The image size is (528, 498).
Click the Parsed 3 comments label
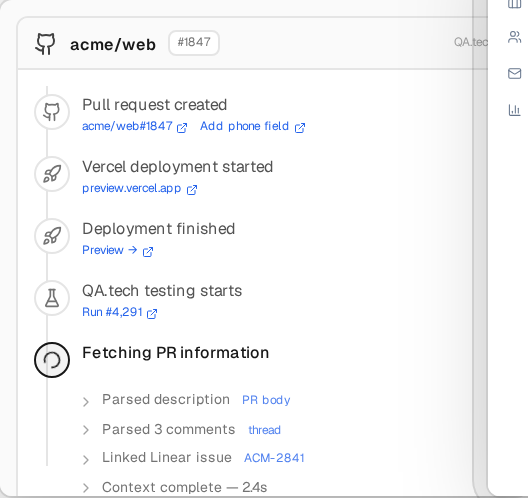[x=169, y=429]
